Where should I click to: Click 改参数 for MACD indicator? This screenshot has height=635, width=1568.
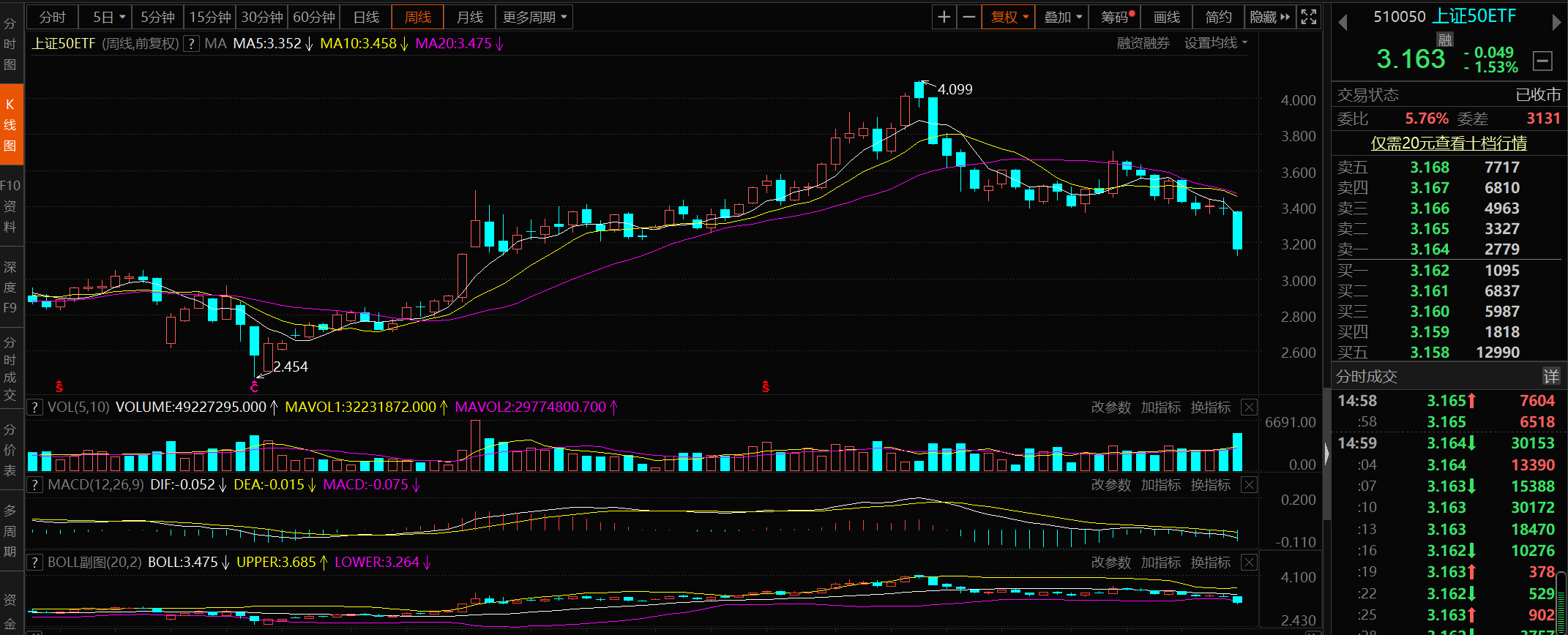coord(1111,484)
